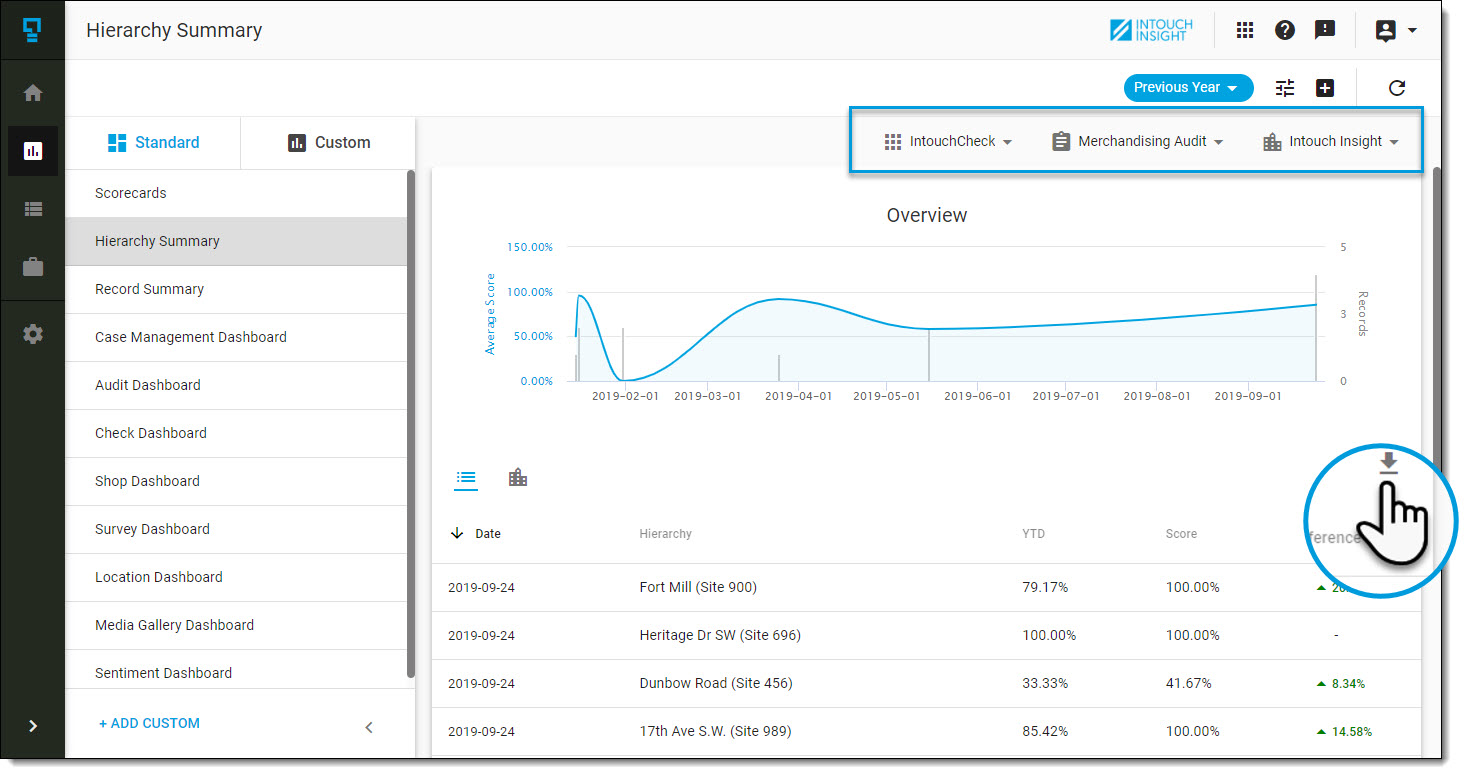Screen dimensions: 1474x773
Task: Click the help question mark icon
Action: tap(1285, 30)
